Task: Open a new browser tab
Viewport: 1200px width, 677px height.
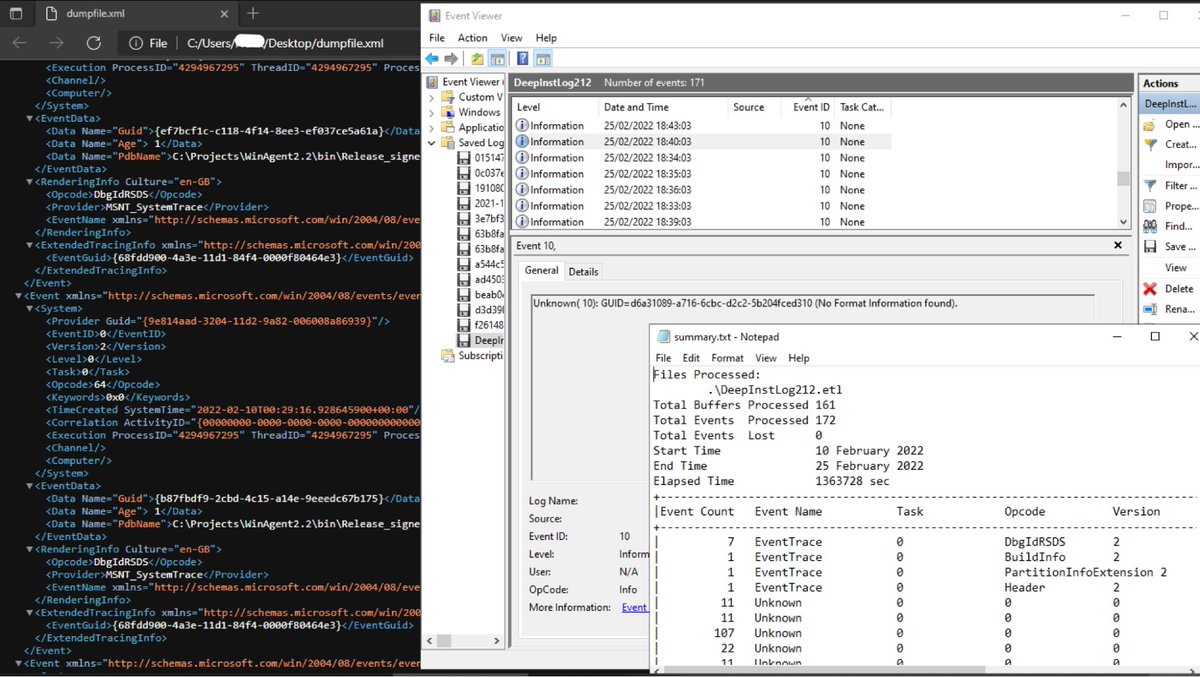Action: (x=253, y=14)
